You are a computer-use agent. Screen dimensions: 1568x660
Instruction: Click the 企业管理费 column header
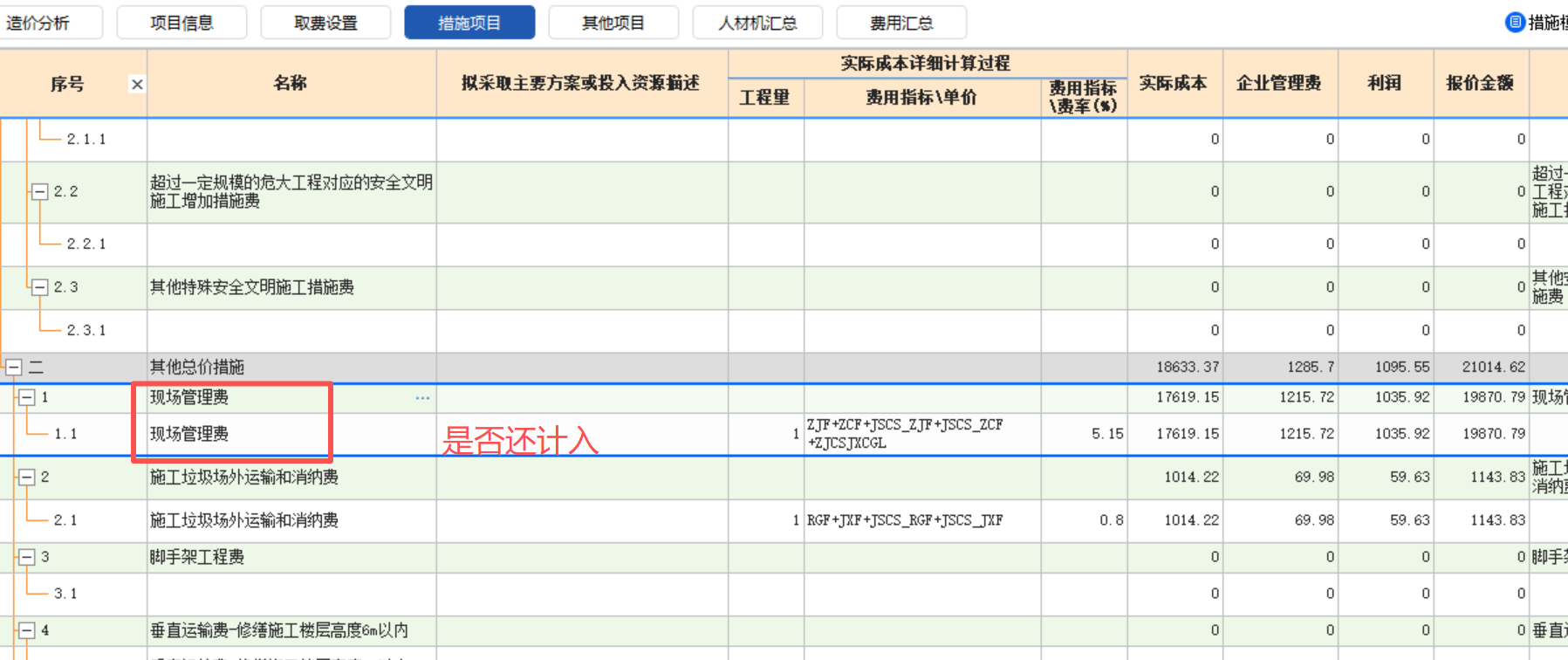[x=1280, y=83]
